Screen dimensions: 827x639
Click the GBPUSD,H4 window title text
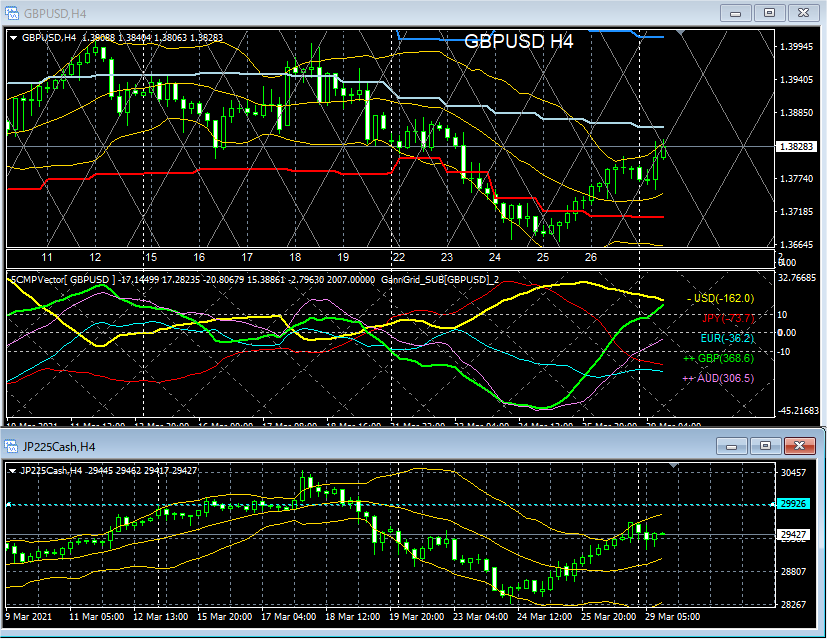click(55, 14)
